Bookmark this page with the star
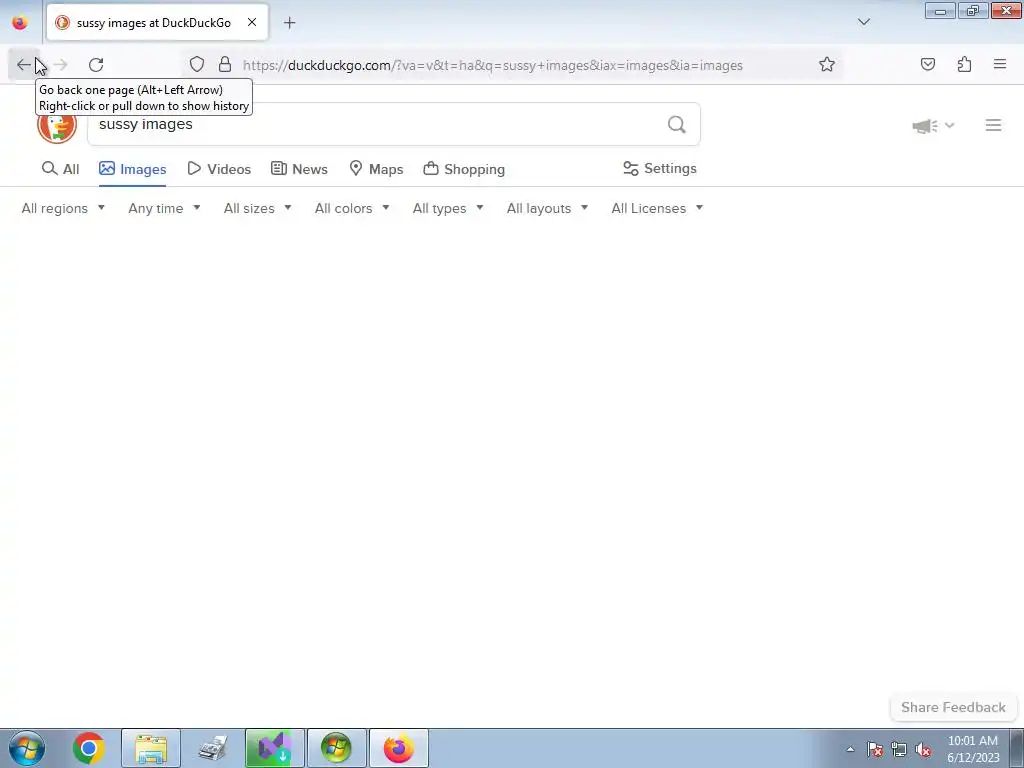Screen dimensions: 1024x768 [x=827, y=64]
